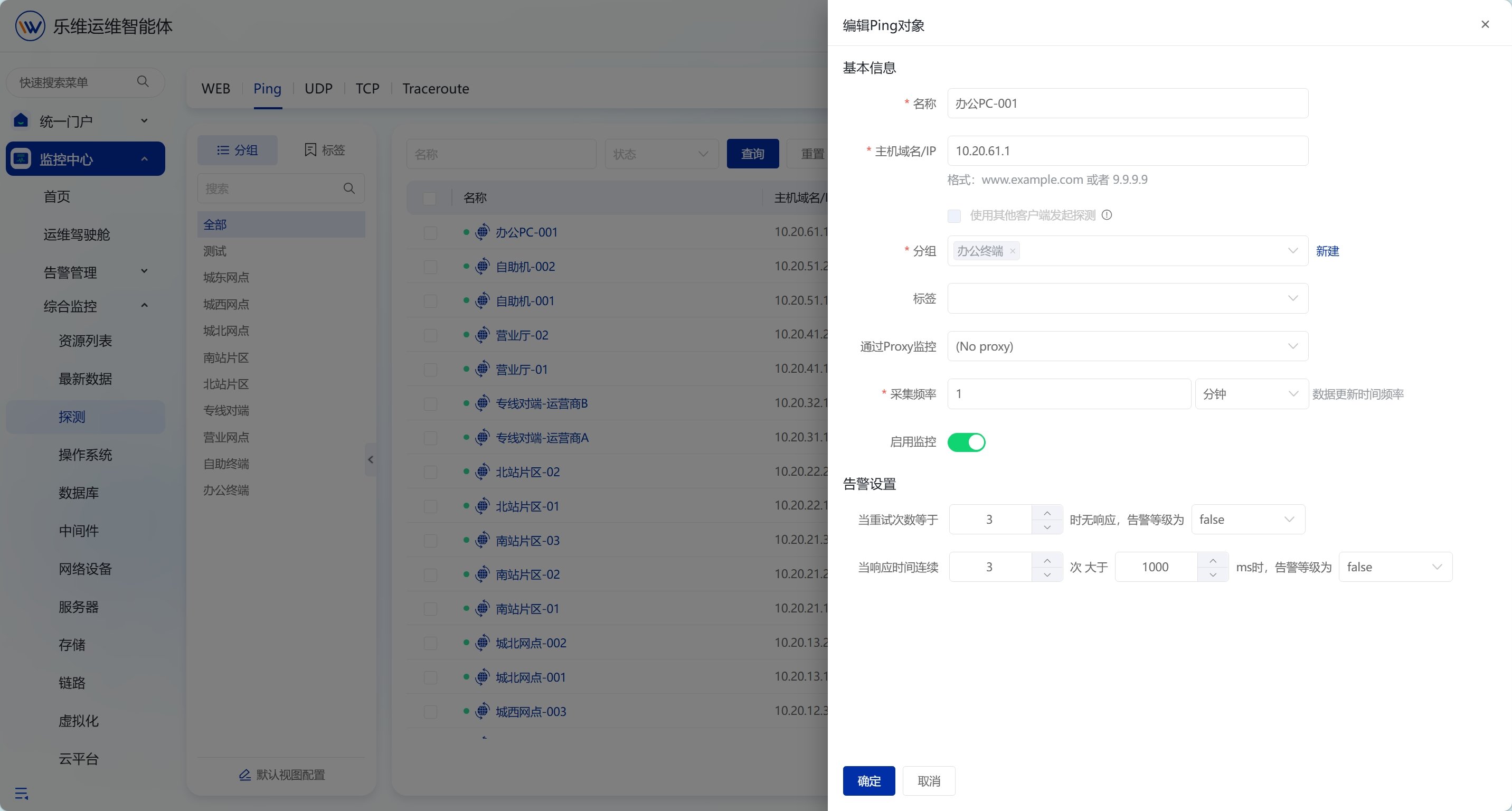Open 资源列表 in the sidebar

click(x=85, y=341)
